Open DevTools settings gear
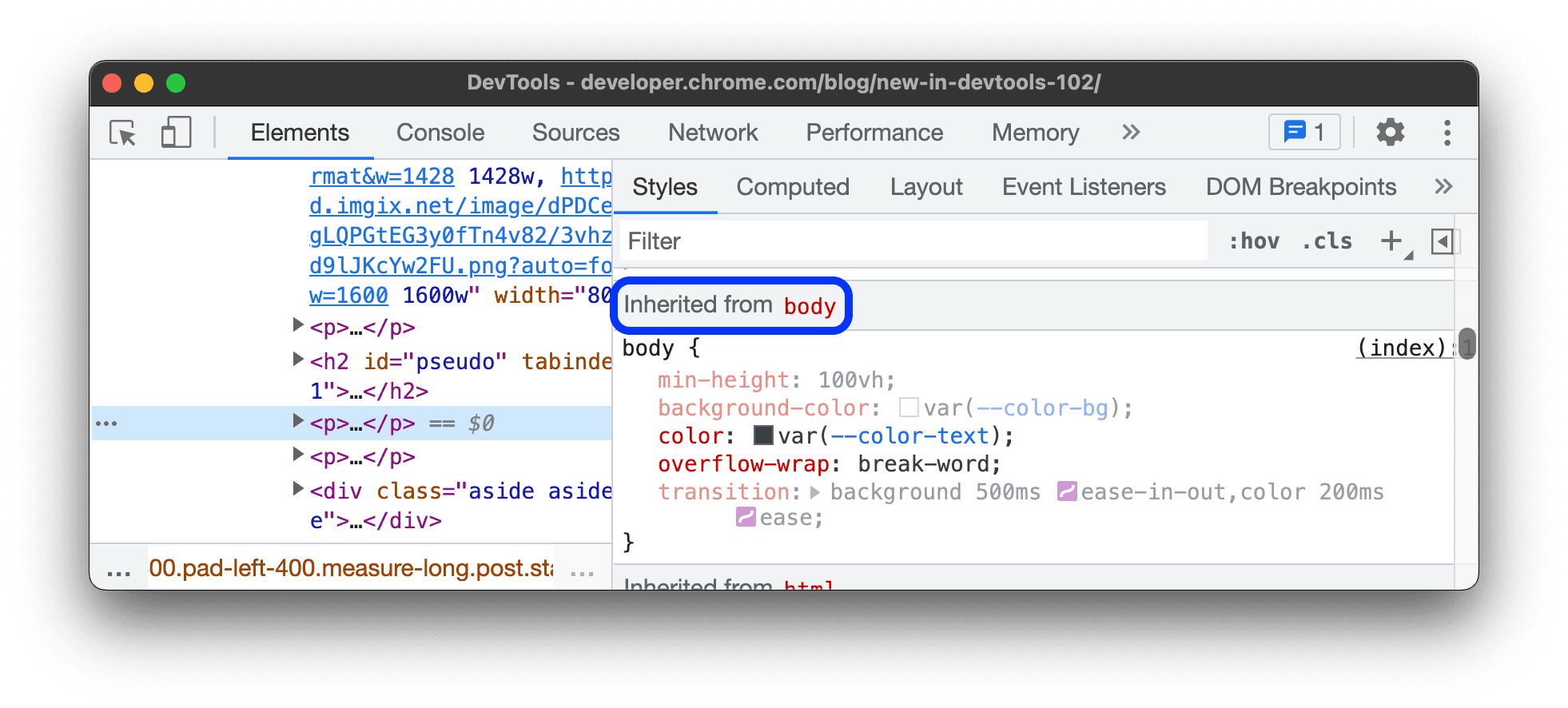Viewport: 1568px width, 708px height. point(1390,133)
